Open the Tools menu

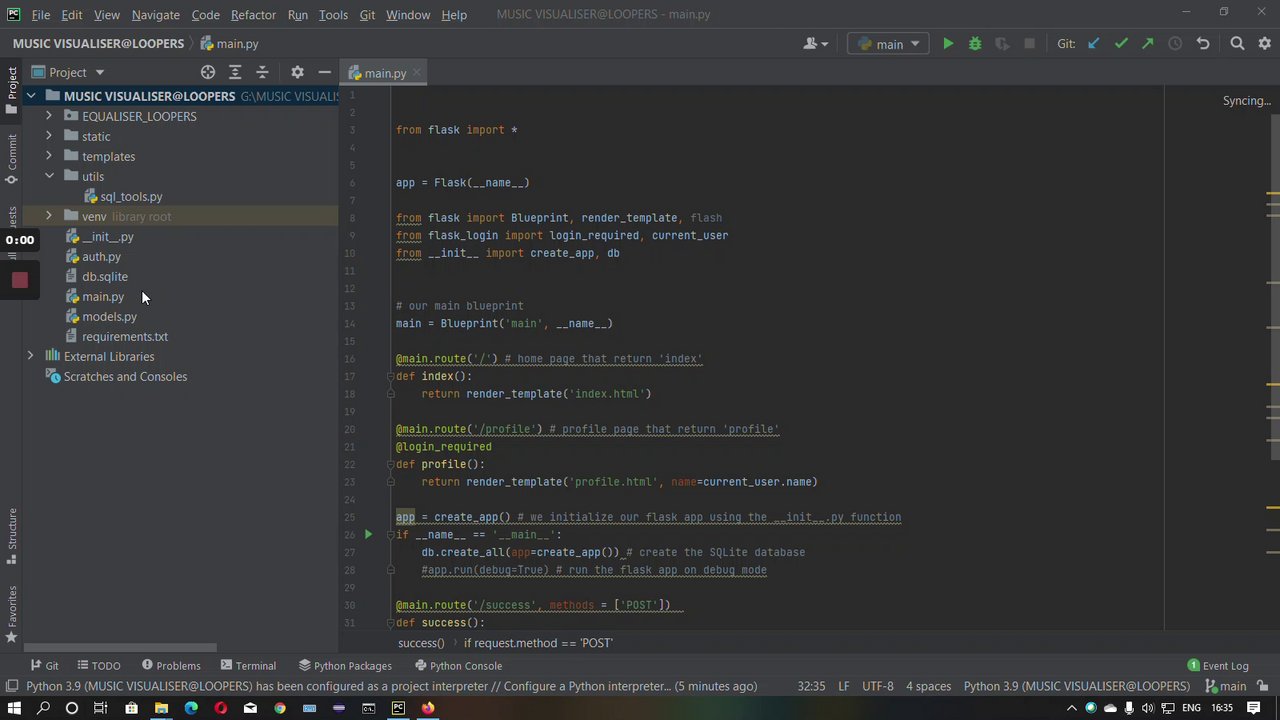coord(333,15)
